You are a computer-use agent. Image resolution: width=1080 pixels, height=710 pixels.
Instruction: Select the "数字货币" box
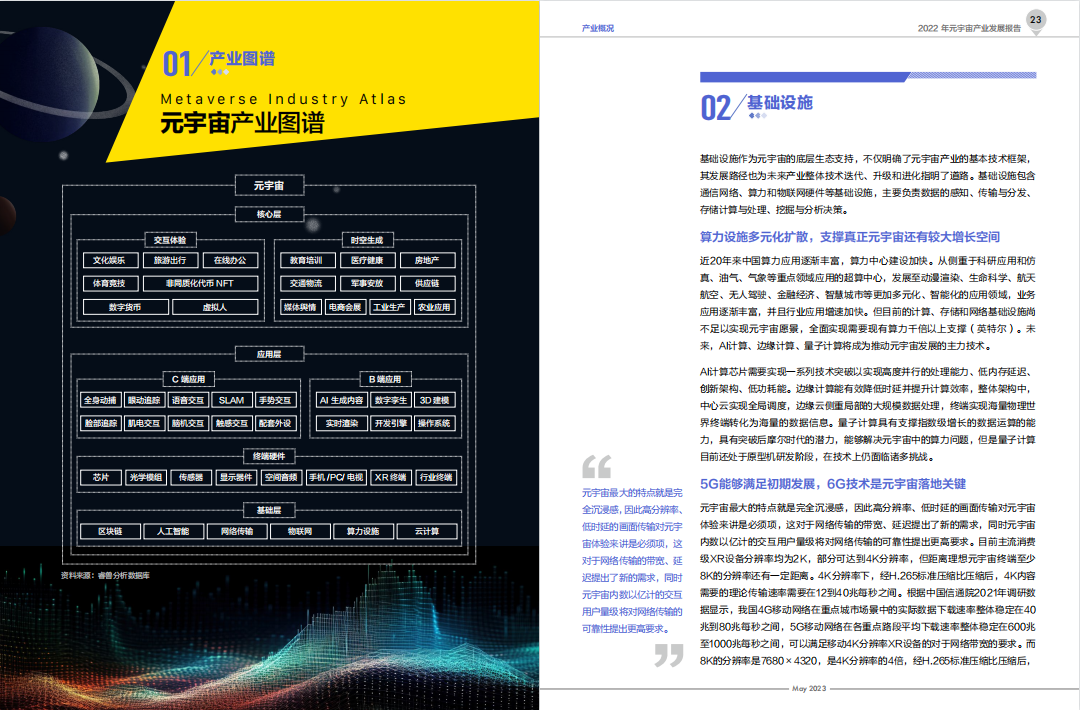click(125, 307)
